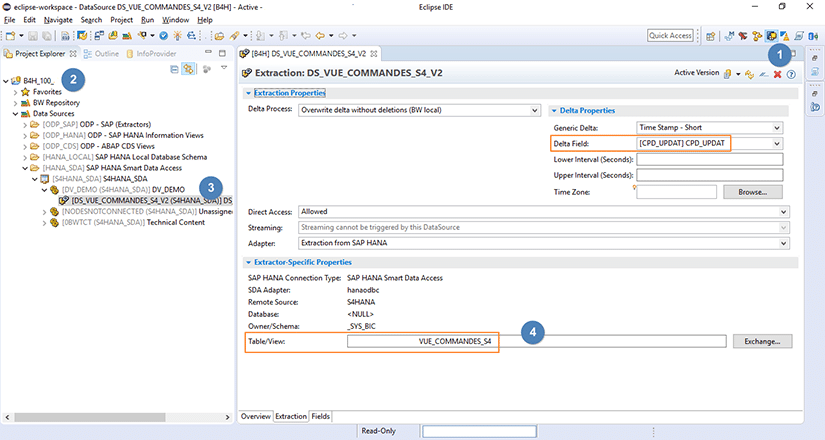The height and width of the screenshot is (440, 825).
Task: Open the Run menu
Action: point(147,20)
